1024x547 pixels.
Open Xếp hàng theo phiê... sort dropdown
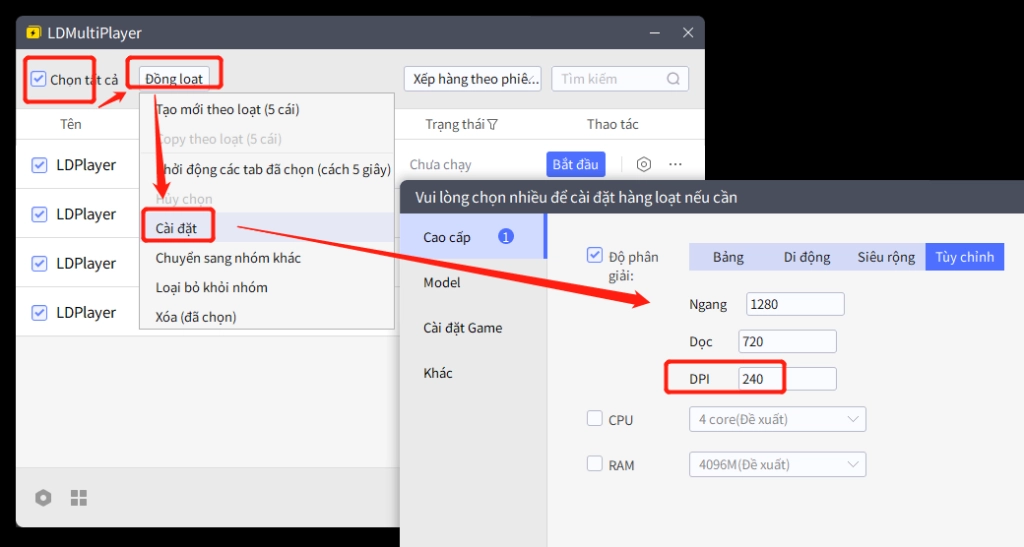pyautogui.click(x=473, y=79)
